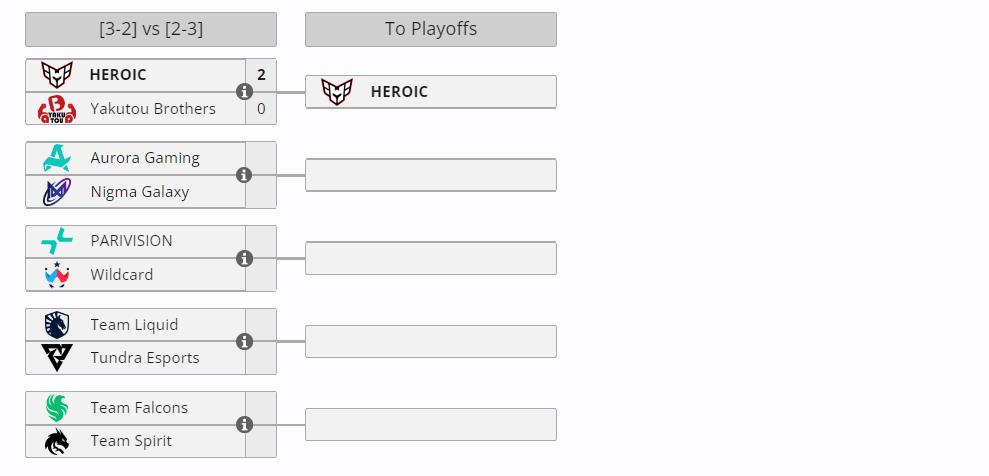Click the Nigma Galaxy team logo
This screenshot has height=476, width=989.
tap(57, 192)
